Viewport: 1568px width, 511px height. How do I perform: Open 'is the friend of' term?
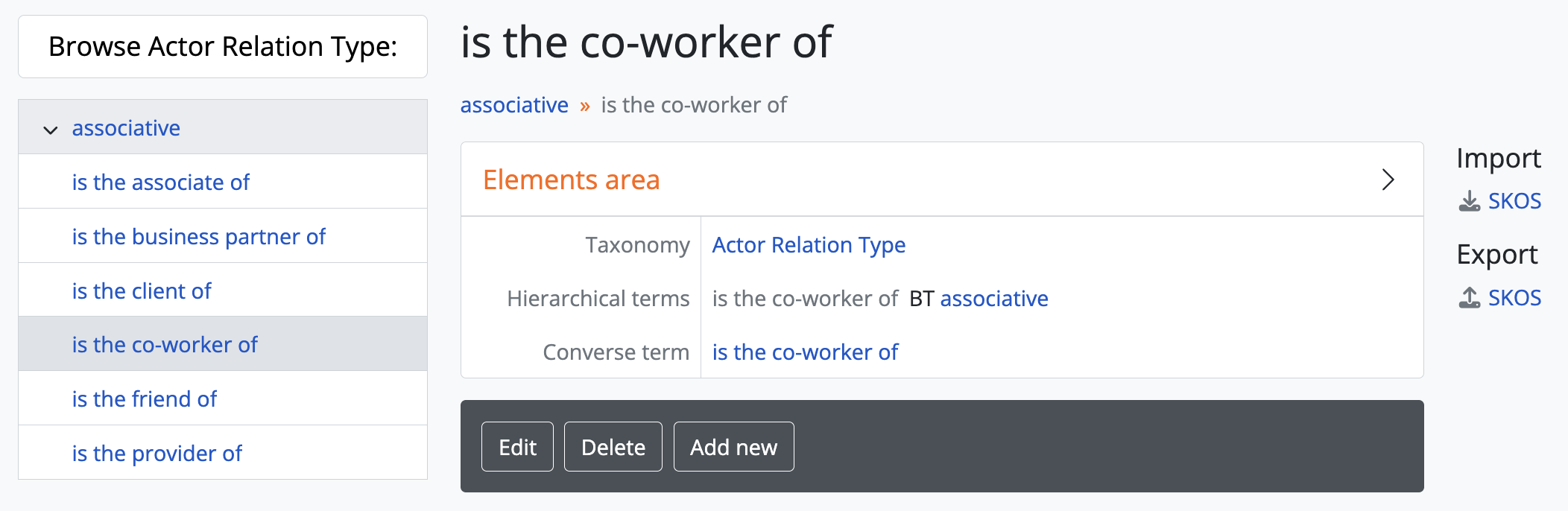point(145,399)
